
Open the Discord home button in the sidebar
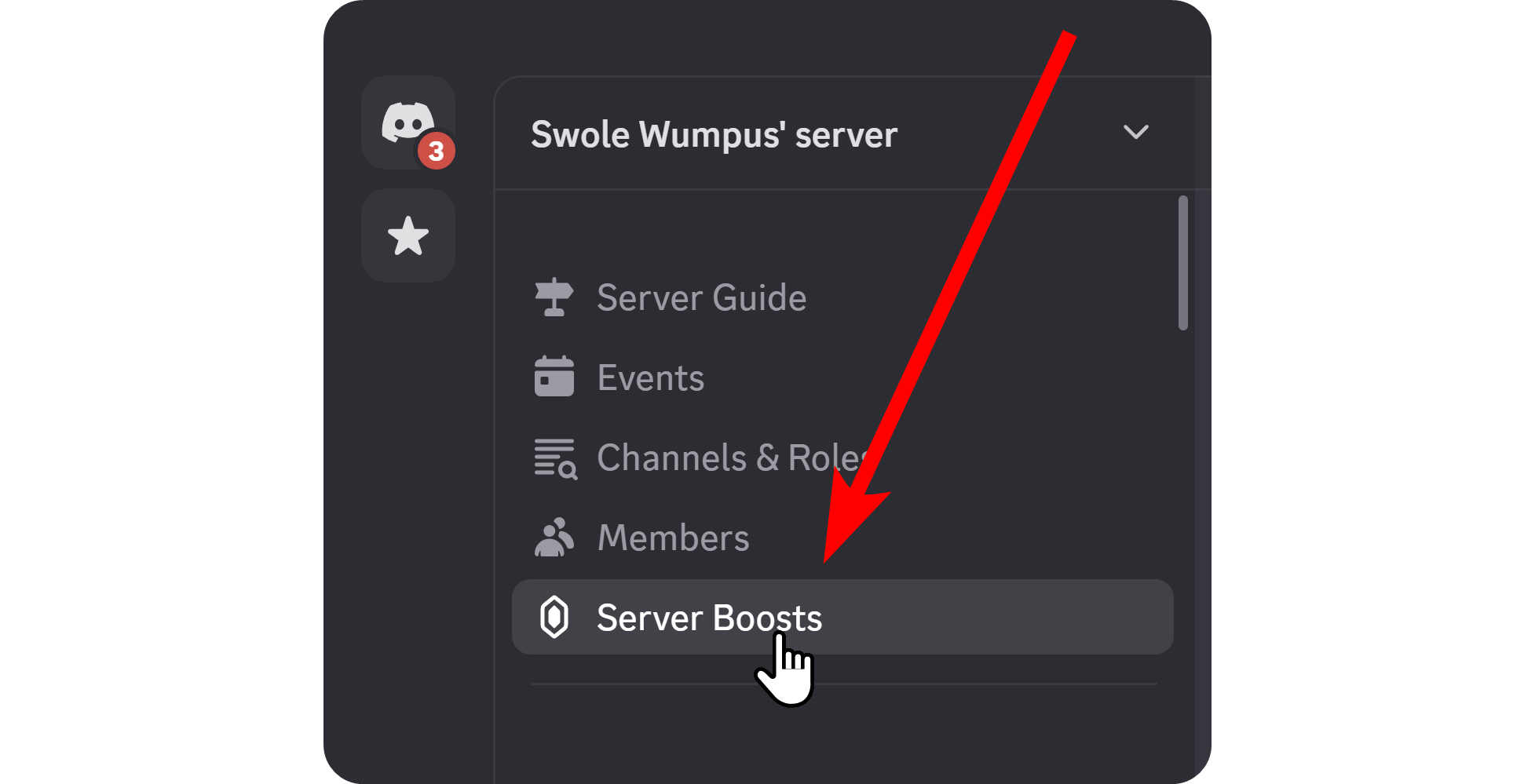(x=408, y=124)
